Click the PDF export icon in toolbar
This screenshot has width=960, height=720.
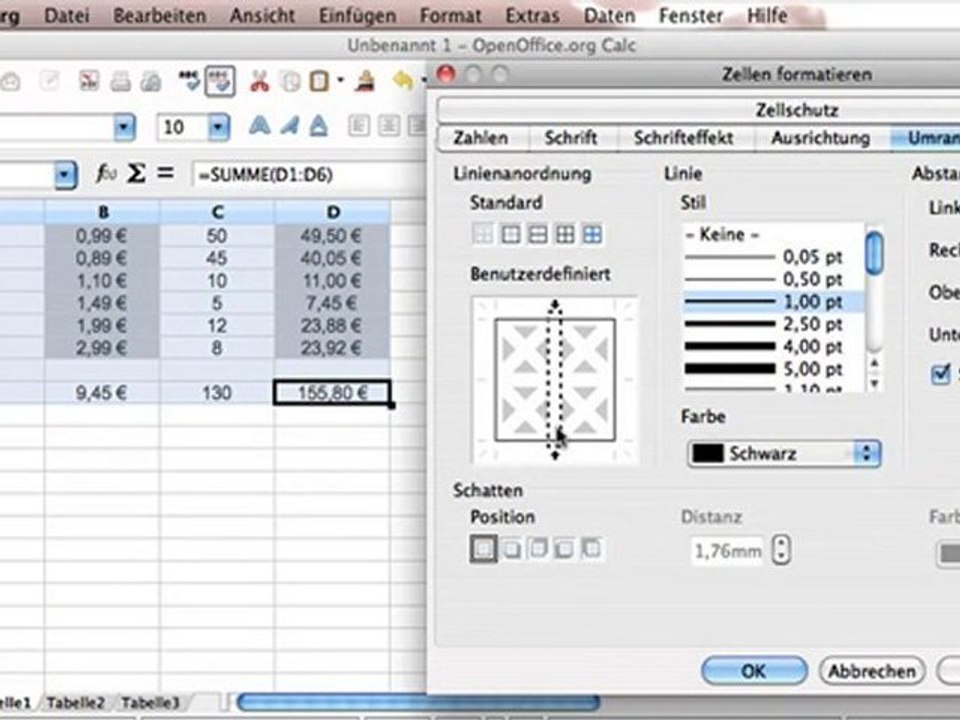90,81
